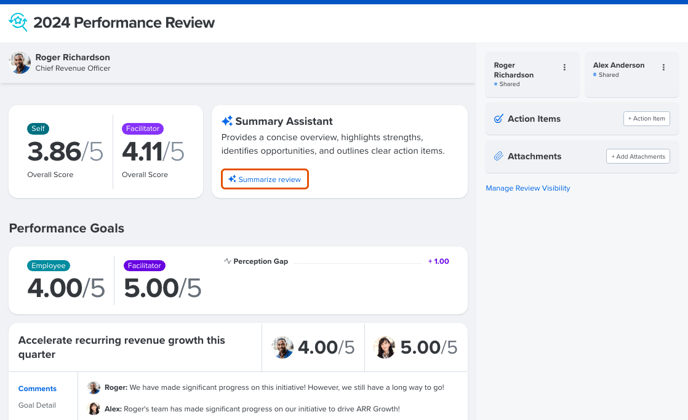
Task: Switch to the Goal Detail tab
Action: (x=37, y=405)
